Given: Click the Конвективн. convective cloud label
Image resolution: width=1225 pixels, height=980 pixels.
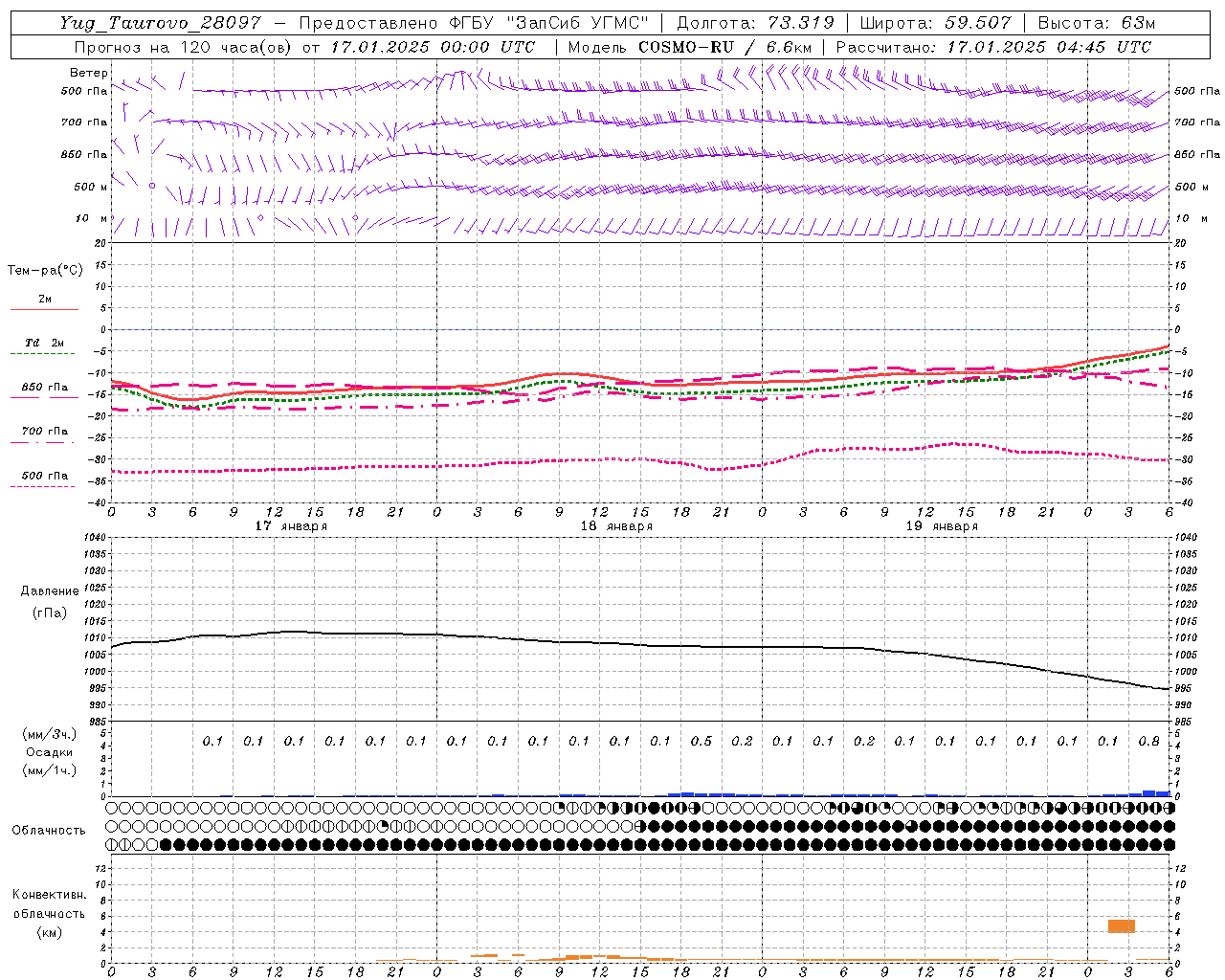Looking at the screenshot, I should click(49, 895).
